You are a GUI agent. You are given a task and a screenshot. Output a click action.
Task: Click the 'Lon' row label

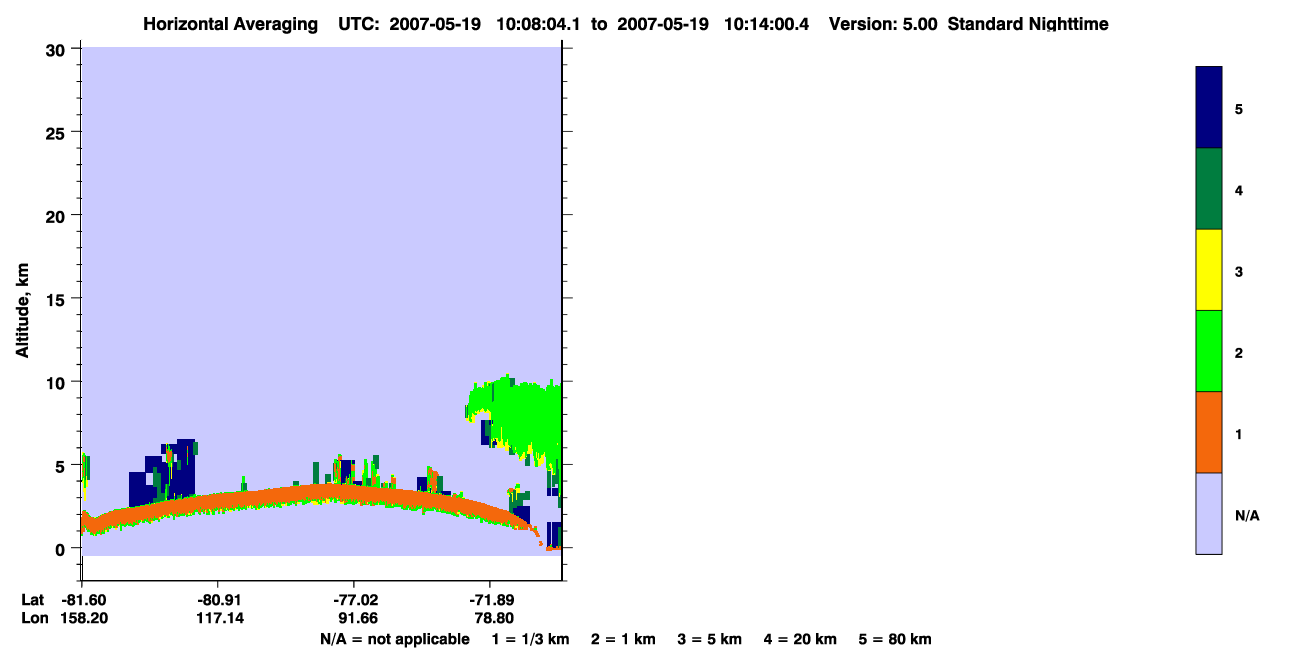tap(33, 618)
